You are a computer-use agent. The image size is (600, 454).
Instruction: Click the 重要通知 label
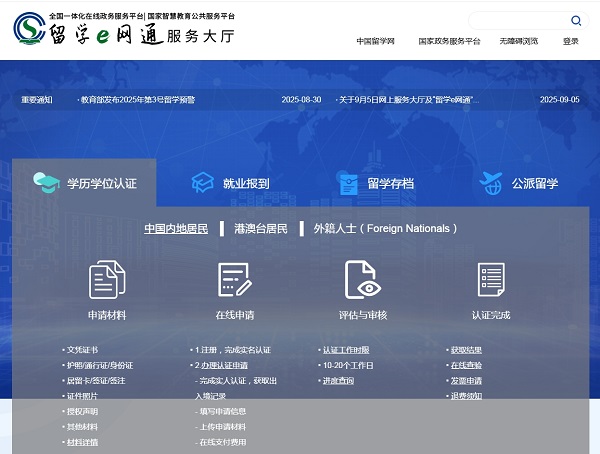pos(37,100)
